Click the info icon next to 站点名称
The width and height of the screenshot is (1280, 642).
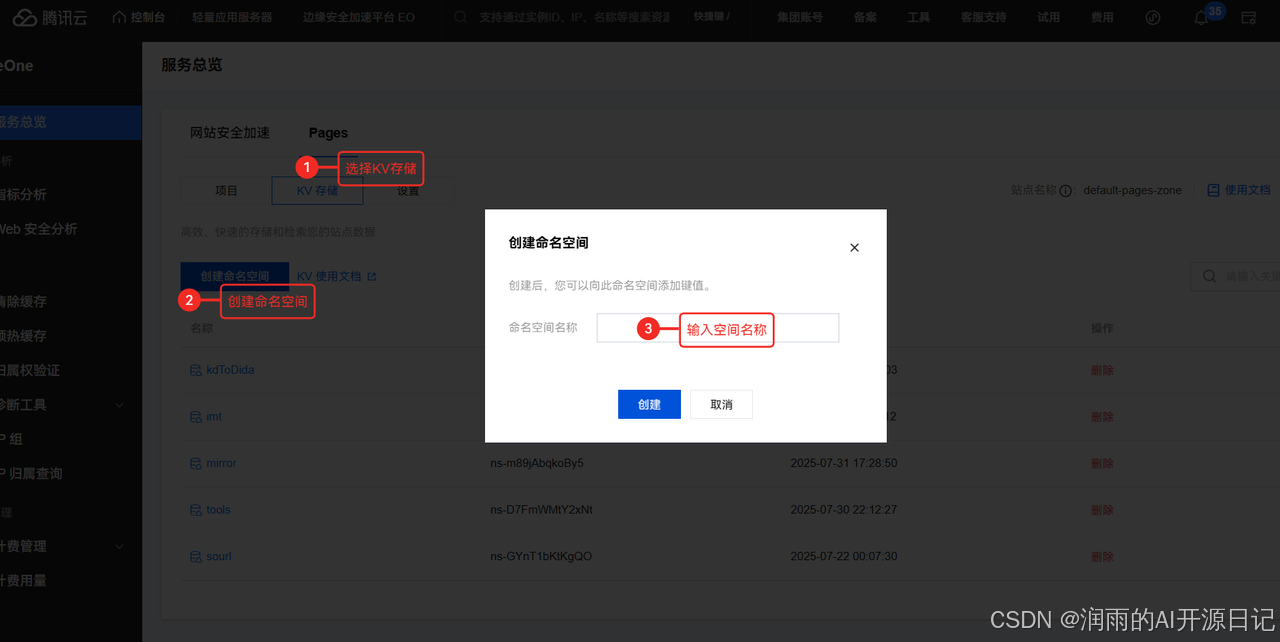(1065, 189)
